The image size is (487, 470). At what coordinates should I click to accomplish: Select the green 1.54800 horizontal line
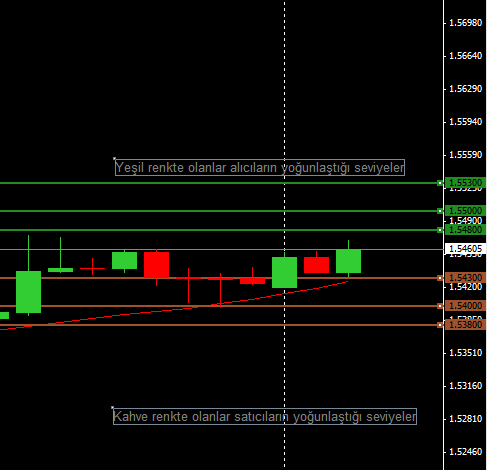[220, 230]
